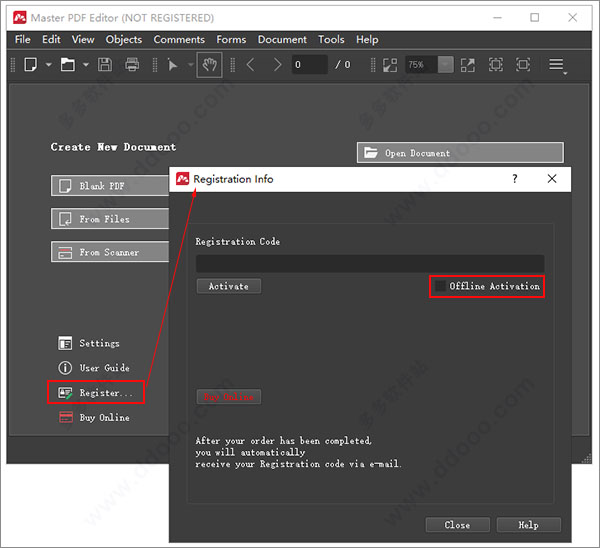This screenshot has height=548, width=600.
Task: Click Buy Online link on start page
Action: (x=94, y=418)
